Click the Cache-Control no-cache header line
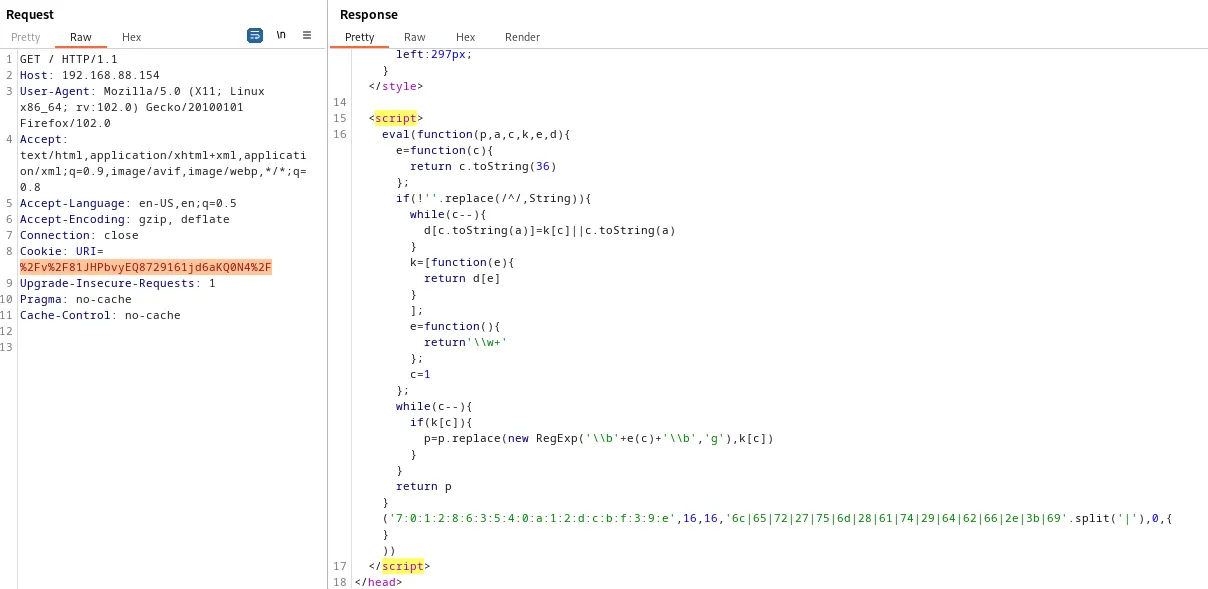This screenshot has height=589, width=1208. point(100,315)
